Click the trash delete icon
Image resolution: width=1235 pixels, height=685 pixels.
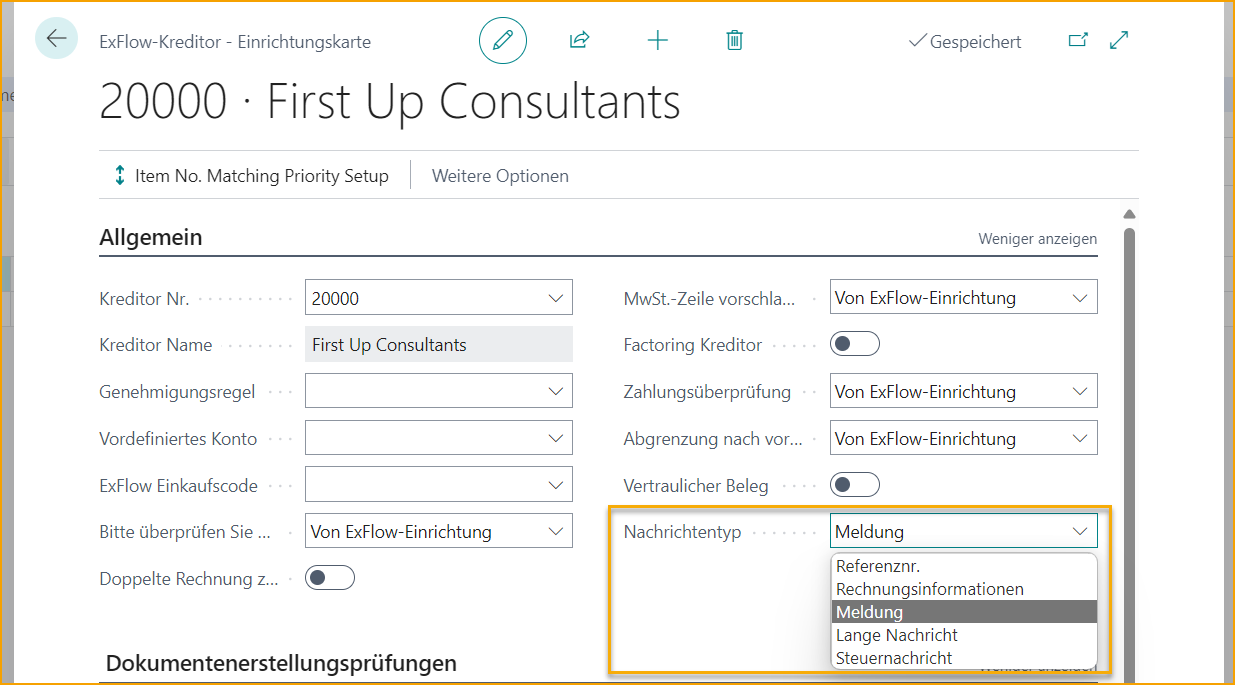(x=734, y=40)
